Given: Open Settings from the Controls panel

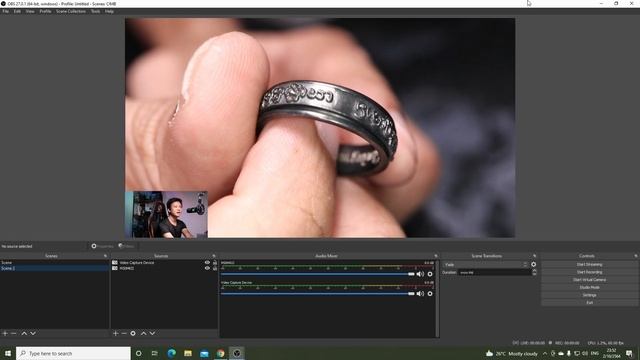Looking at the screenshot, I should pyautogui.click(x=589, y=295).
